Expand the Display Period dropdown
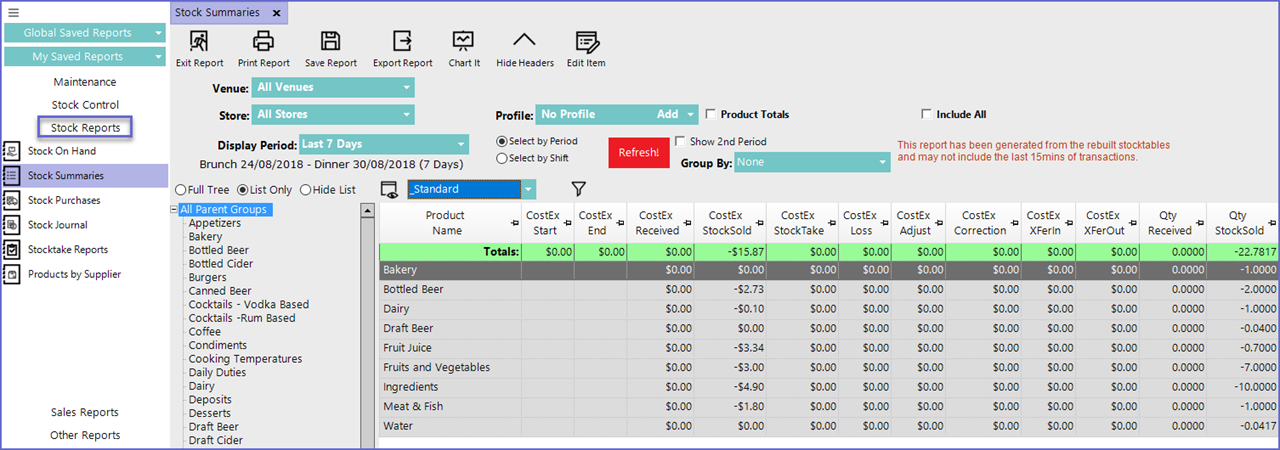Image resolution: width=1280 pixels, height=450 pixels. click(383, 144)
